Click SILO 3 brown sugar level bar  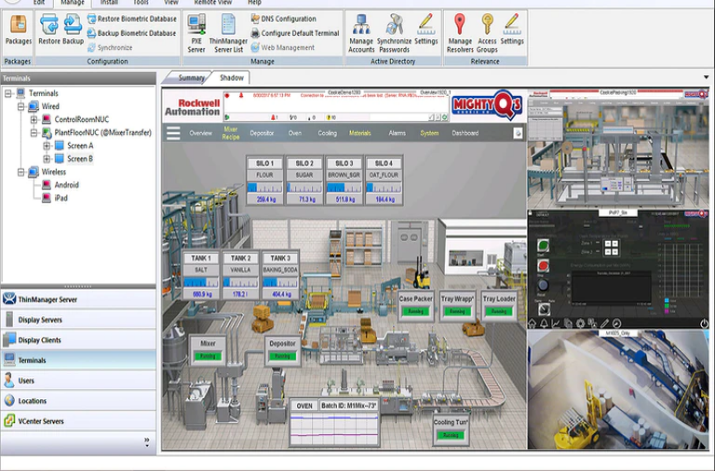(x=344, y=187)
